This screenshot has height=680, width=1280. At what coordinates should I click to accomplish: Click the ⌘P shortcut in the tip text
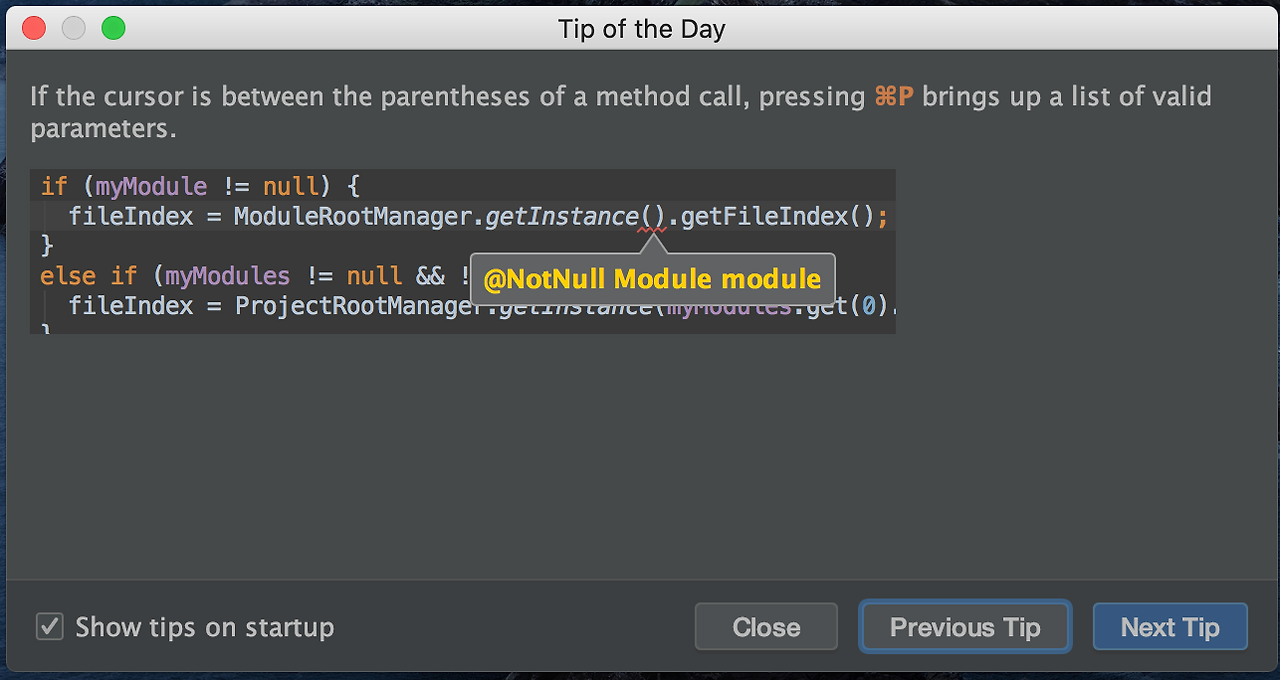pyautogui.click(x=893, y=97)
